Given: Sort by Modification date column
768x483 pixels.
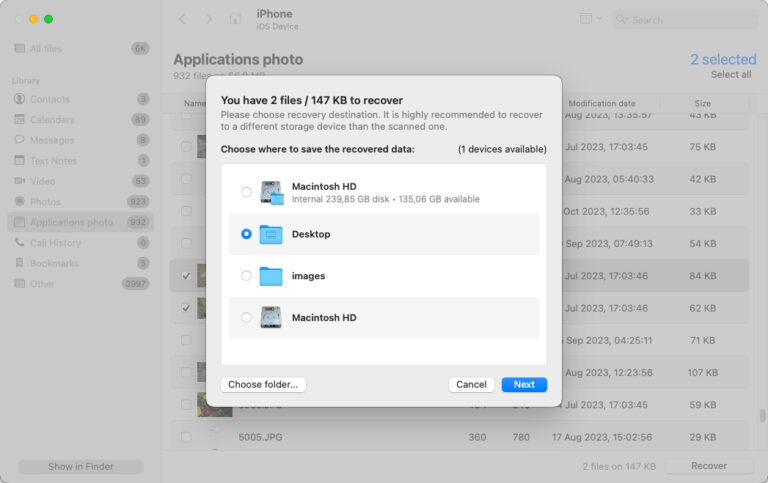Looking at the screenshot, I should click(602, 103).
